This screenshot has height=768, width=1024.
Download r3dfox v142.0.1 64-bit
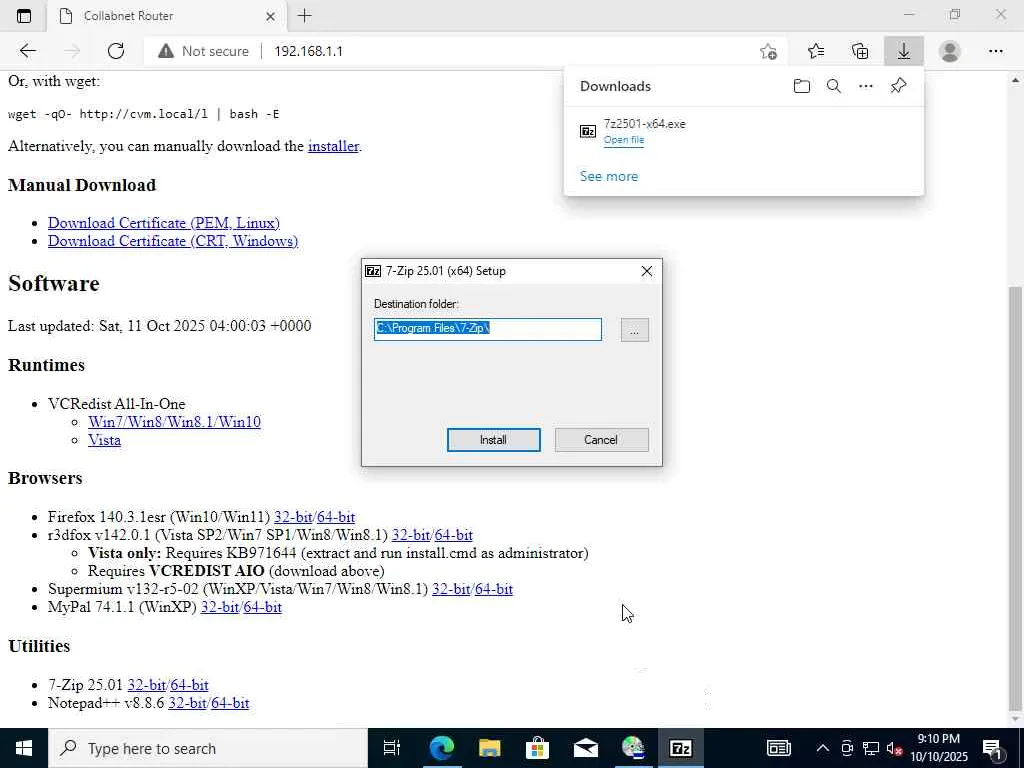453,535
